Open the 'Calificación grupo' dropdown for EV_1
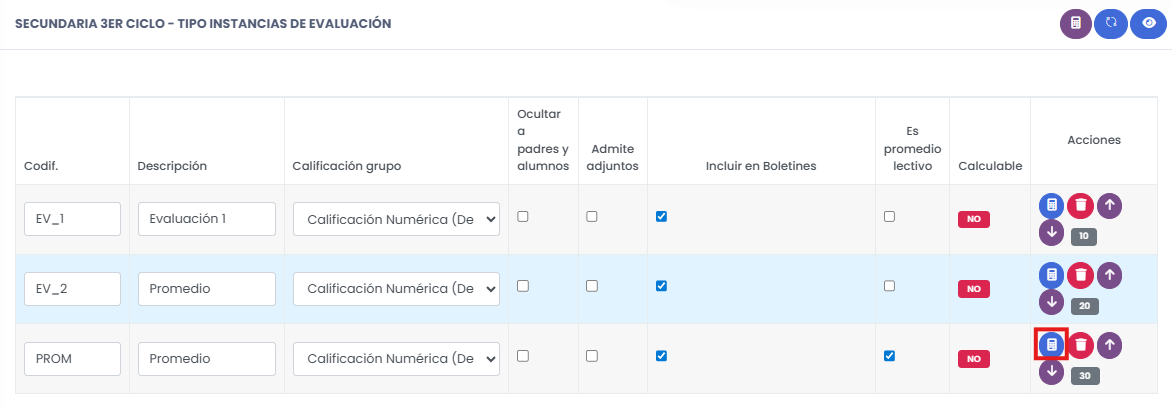 [396, 219]
